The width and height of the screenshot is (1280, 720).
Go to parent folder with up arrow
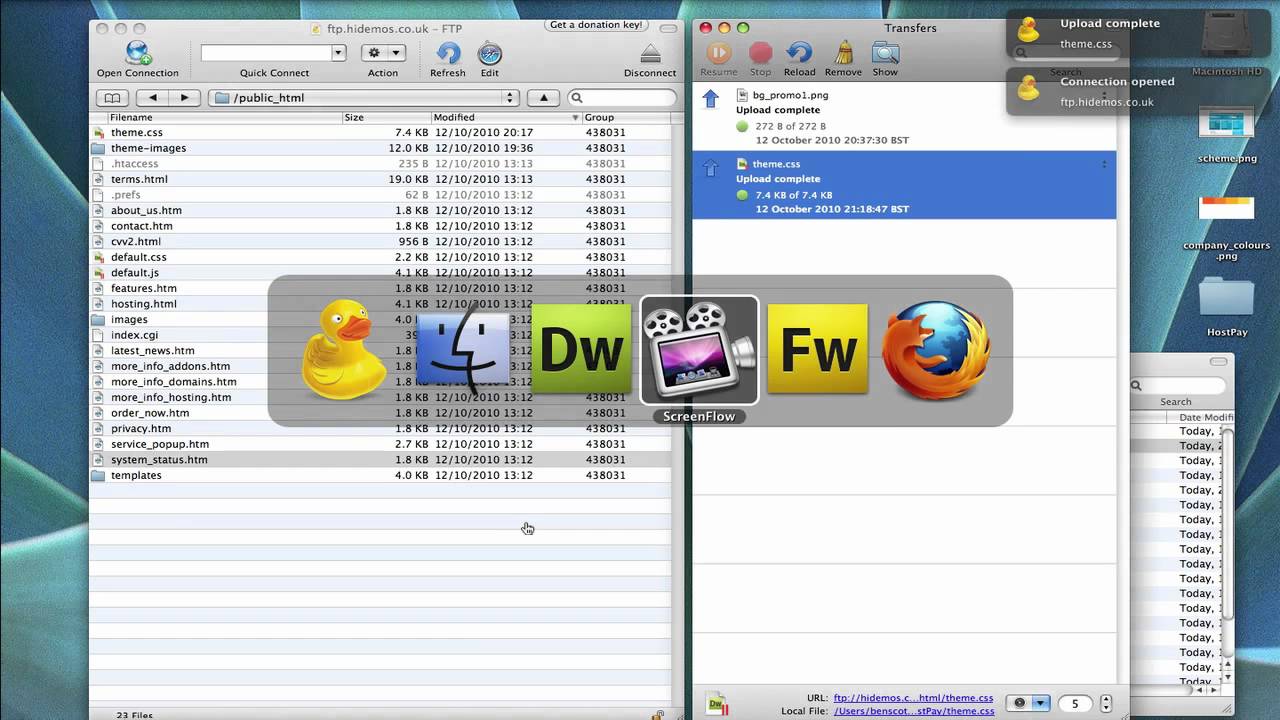[x=543, y=97]
